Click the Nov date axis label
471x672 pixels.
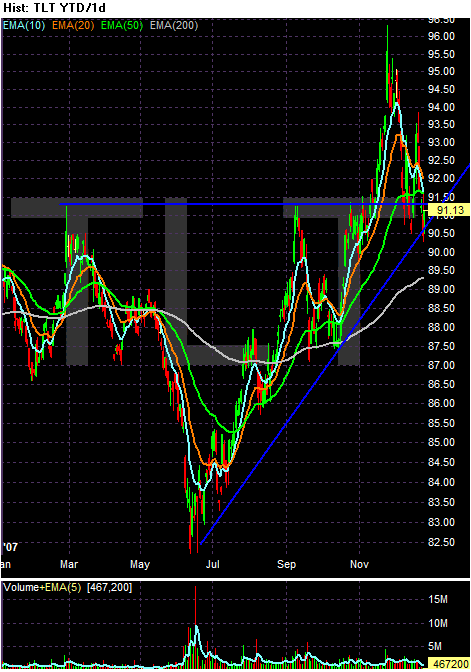pyautogui.click(x=359, y=564)
